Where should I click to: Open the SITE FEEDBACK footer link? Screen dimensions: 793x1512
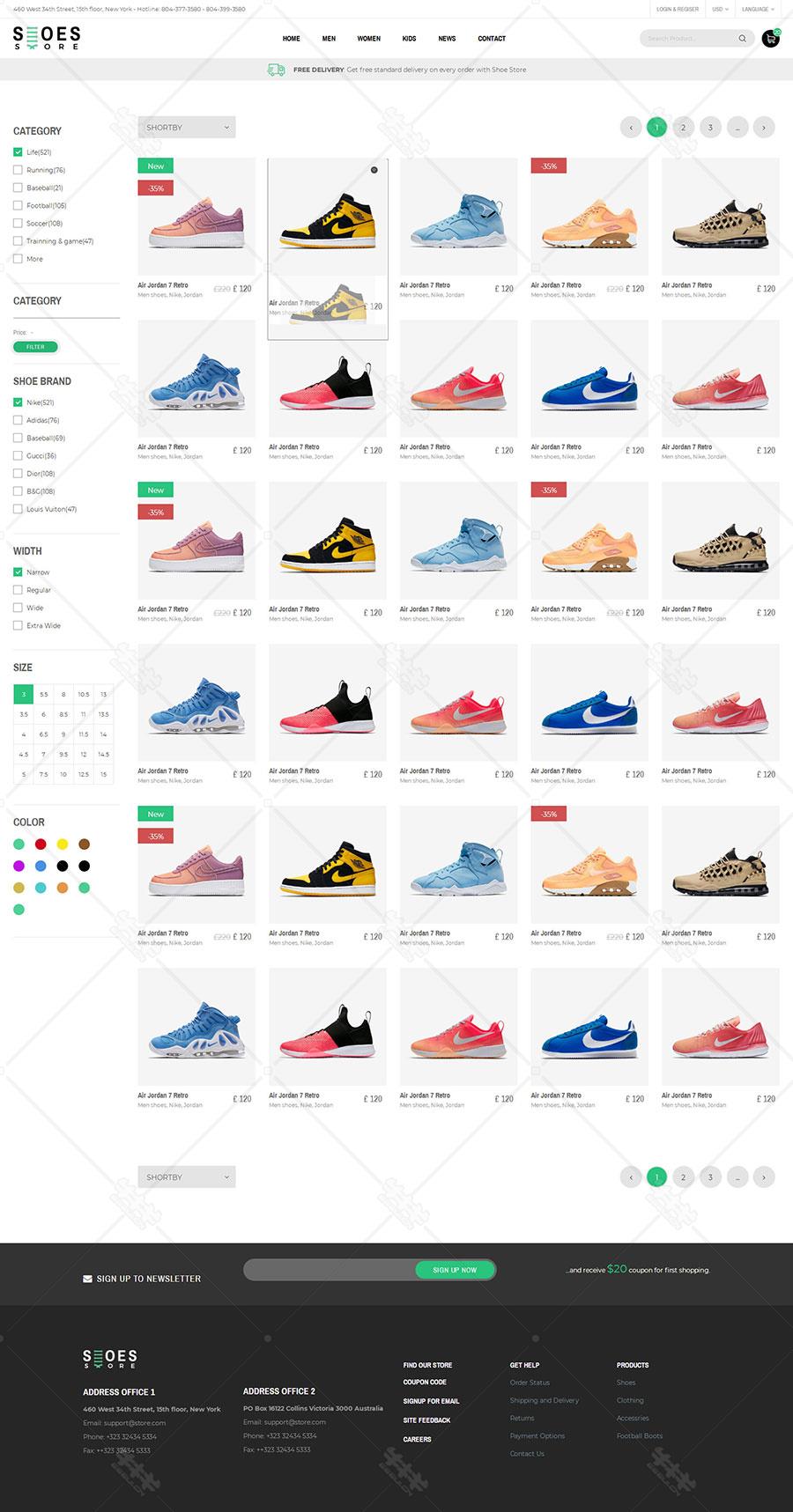click(x=427, y=1420)
